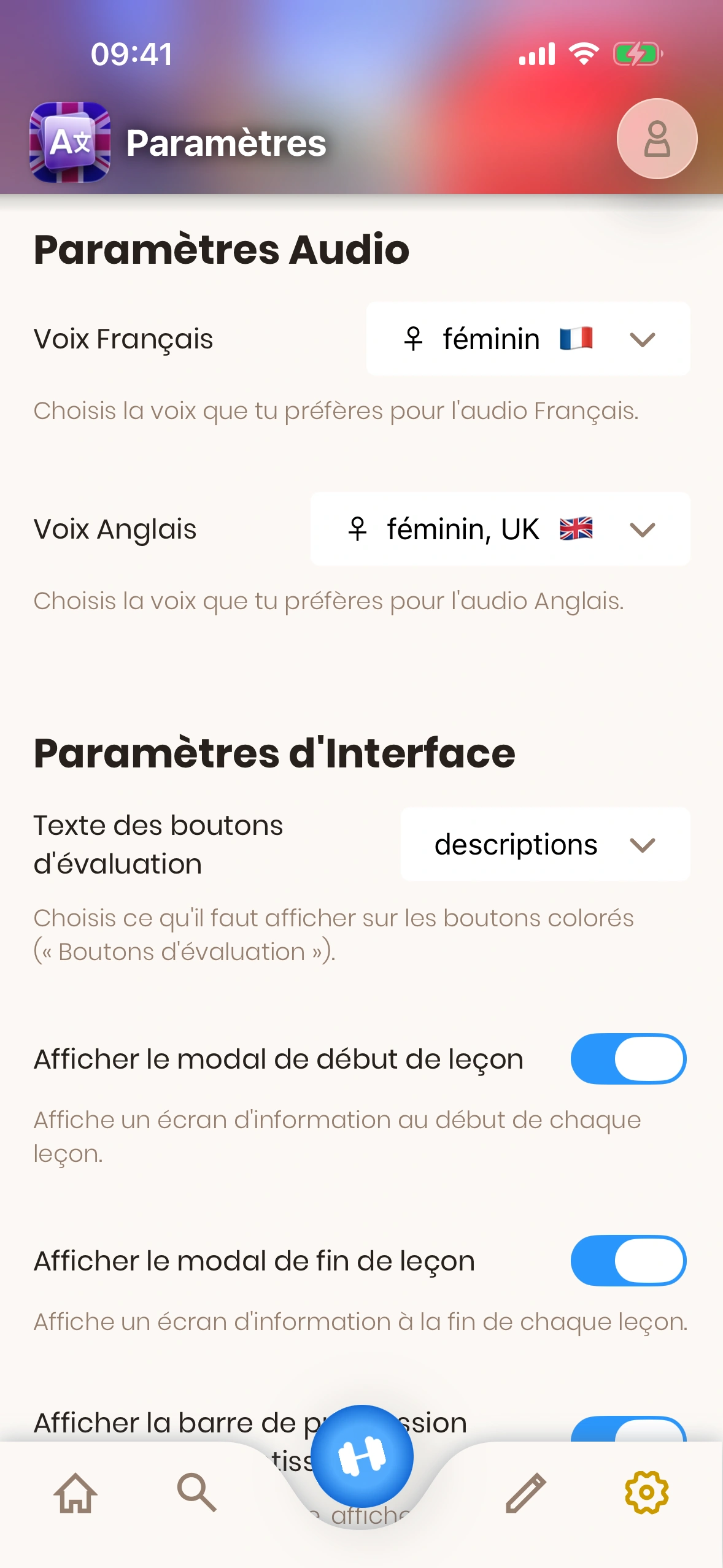Open the pencil edit tab
Screen dimensions: 723x1568
click(x=525, y=1493)
